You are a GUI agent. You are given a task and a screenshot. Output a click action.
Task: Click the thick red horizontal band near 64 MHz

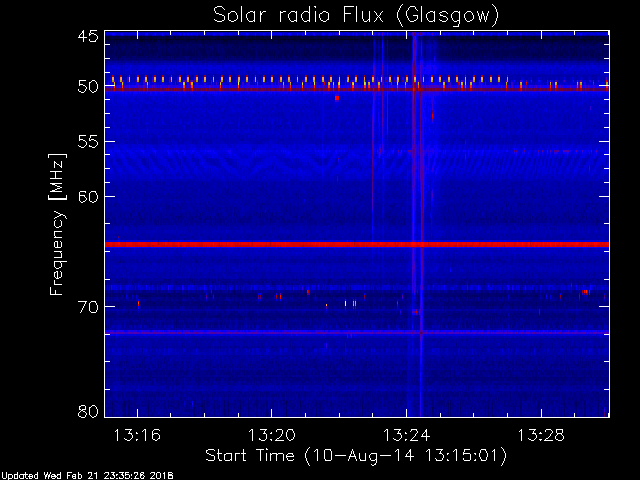(x=357, y=244)
